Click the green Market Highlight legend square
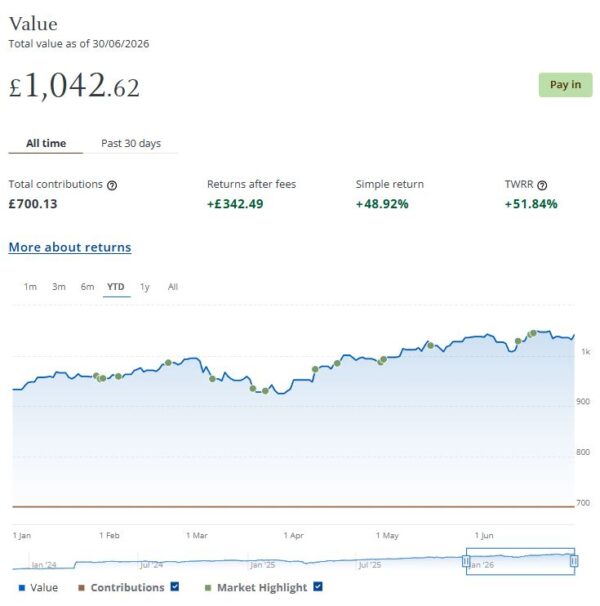600x606 pixels. coord(208,588)
